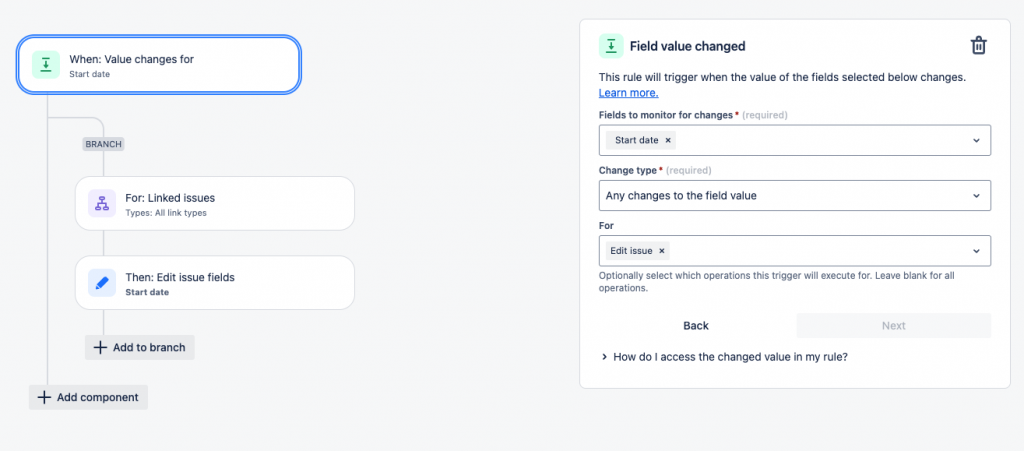This screenshot has height=451, width=1024.
Task: Click the Linked issues branch icon
Action: tap(101, 204)
